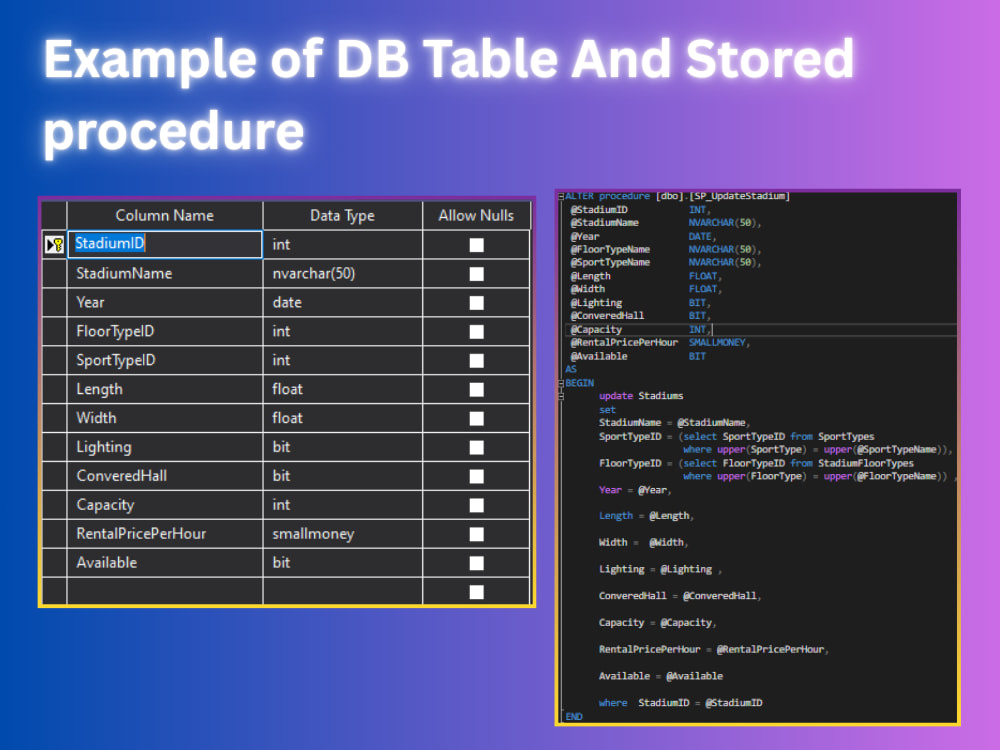Select the Capacity column name cell
The width and height of the screenshot is (1000, 750).
[x=165, y=504]
